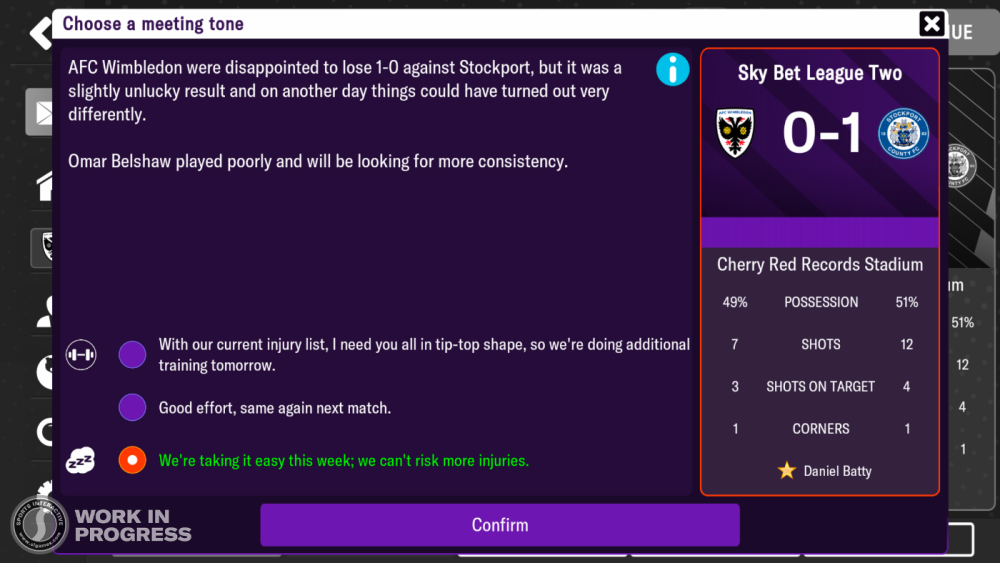Click the dumbbell additional training icon
This screenshot has width=1000, height=563.
click(81, 355)
